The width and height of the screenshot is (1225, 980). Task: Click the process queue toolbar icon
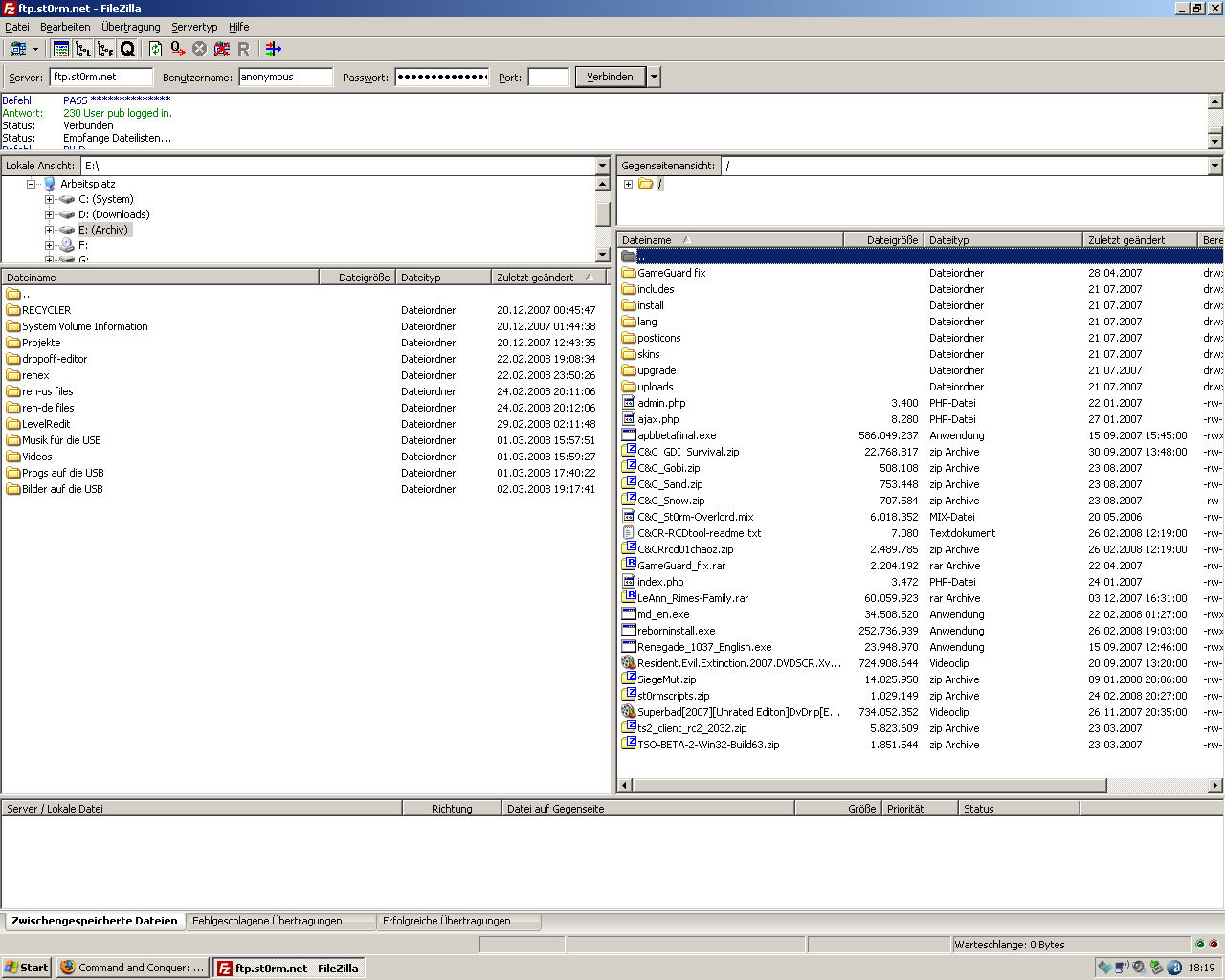pyautogui.click(x=177, y=49)
